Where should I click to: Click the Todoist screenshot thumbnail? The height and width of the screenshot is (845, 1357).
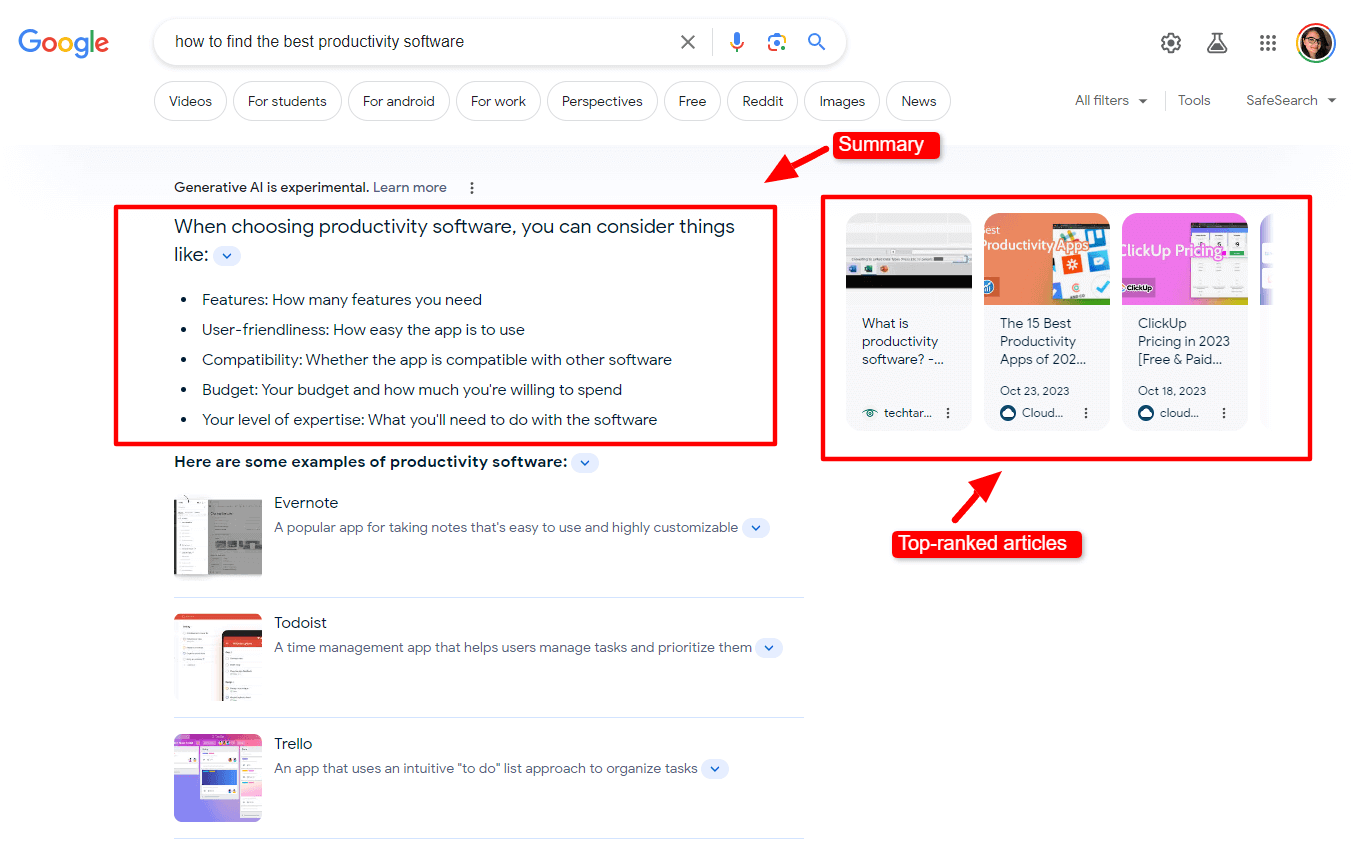[x=218, y=657]
